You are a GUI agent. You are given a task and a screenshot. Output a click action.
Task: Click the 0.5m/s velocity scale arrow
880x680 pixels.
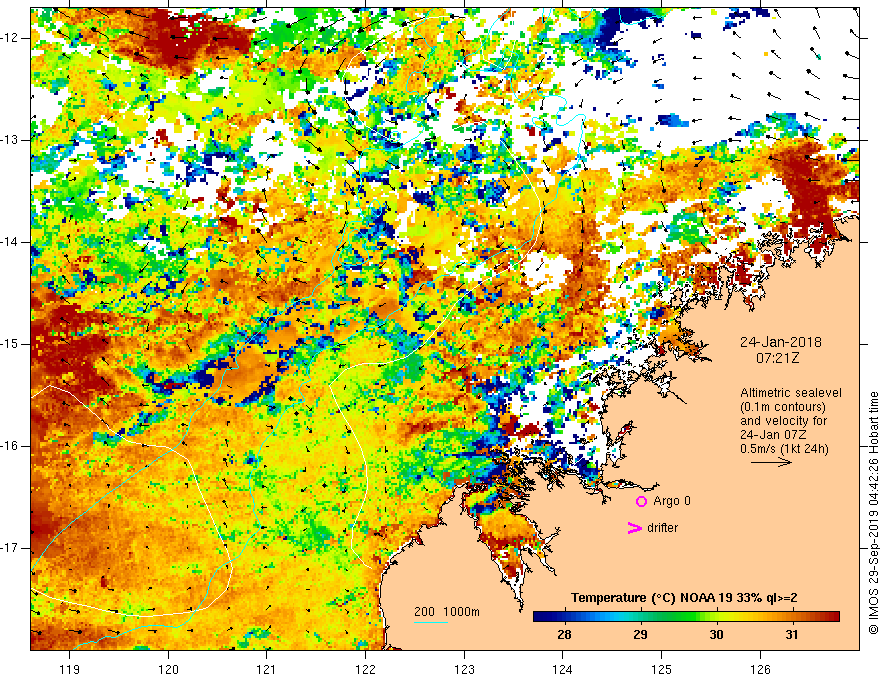click(771, 462)
